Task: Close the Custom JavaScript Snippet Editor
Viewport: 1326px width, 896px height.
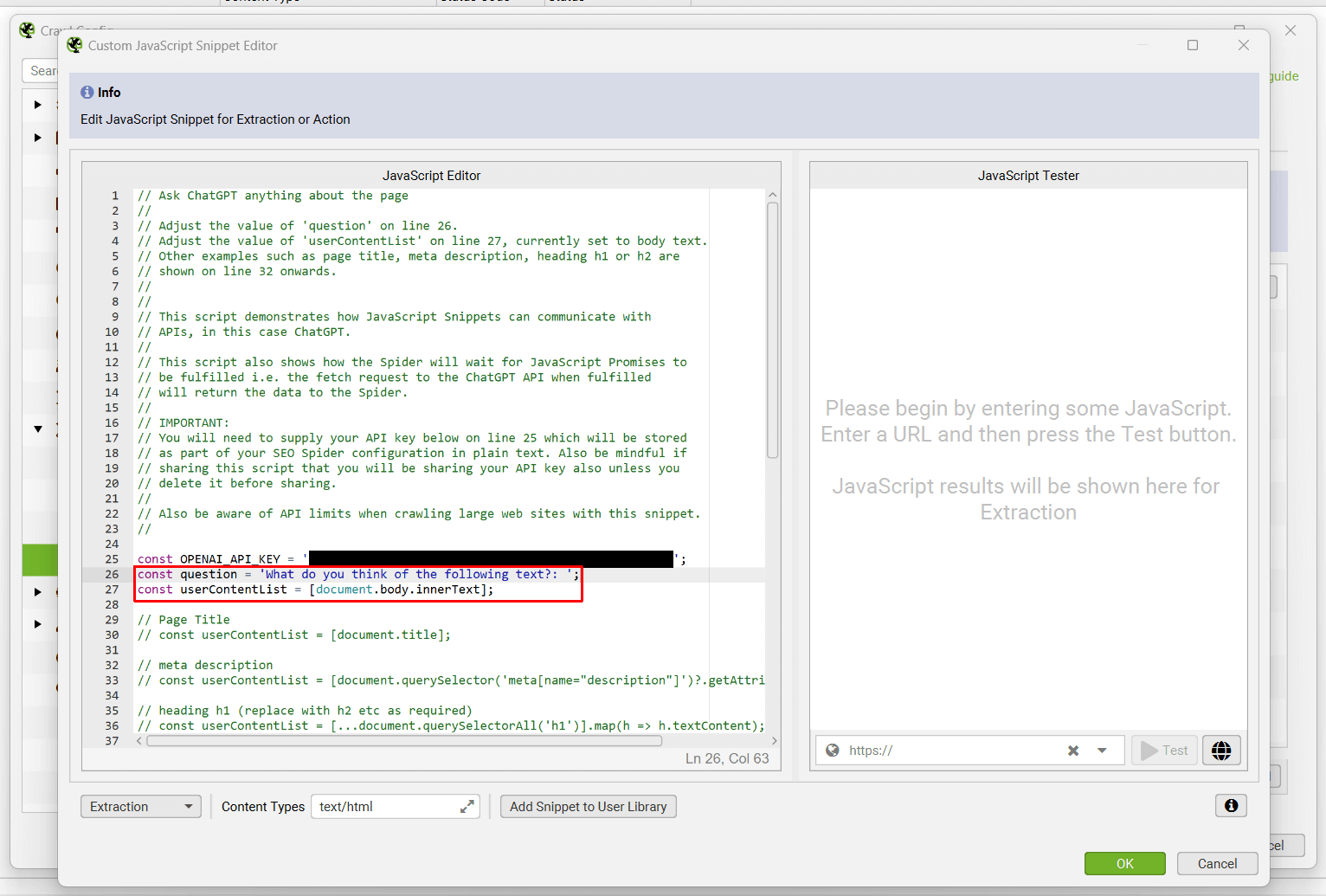Action: [1244, 45]
